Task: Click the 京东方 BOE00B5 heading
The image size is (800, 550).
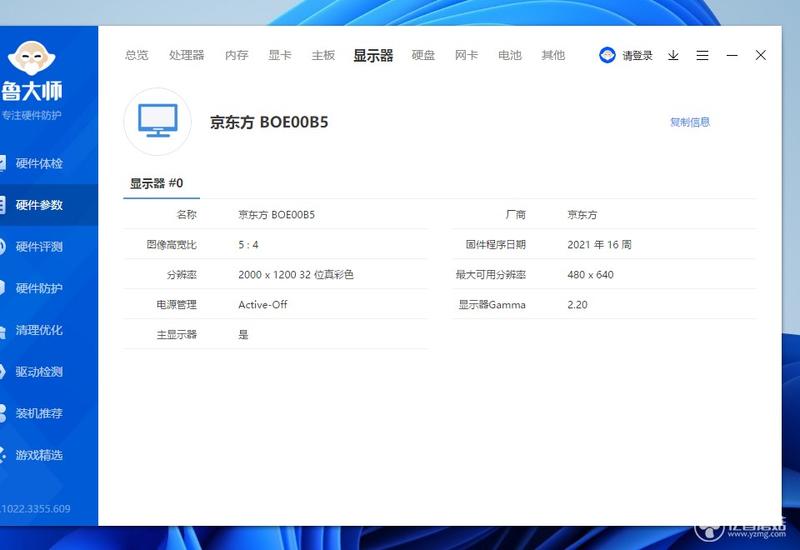Action: tap(269, 122)
